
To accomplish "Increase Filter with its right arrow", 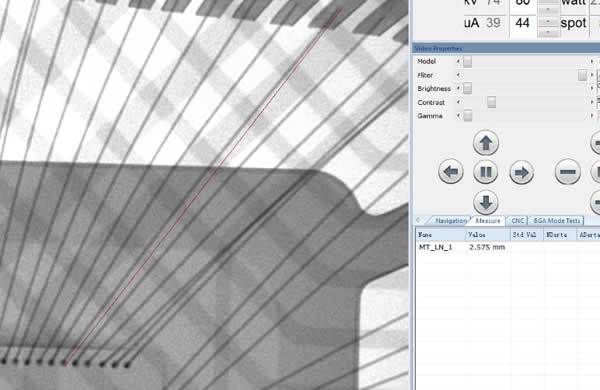I will (x=592, y=75).
